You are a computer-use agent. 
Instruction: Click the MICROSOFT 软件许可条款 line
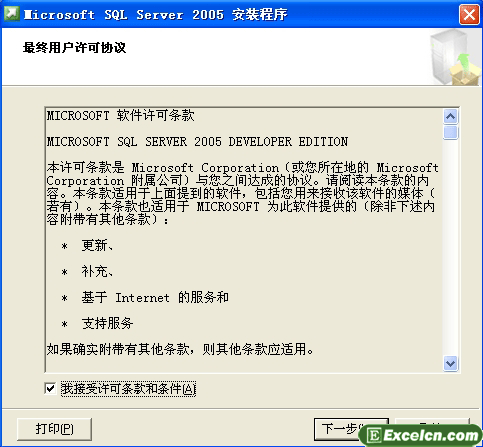coord(120,116)
